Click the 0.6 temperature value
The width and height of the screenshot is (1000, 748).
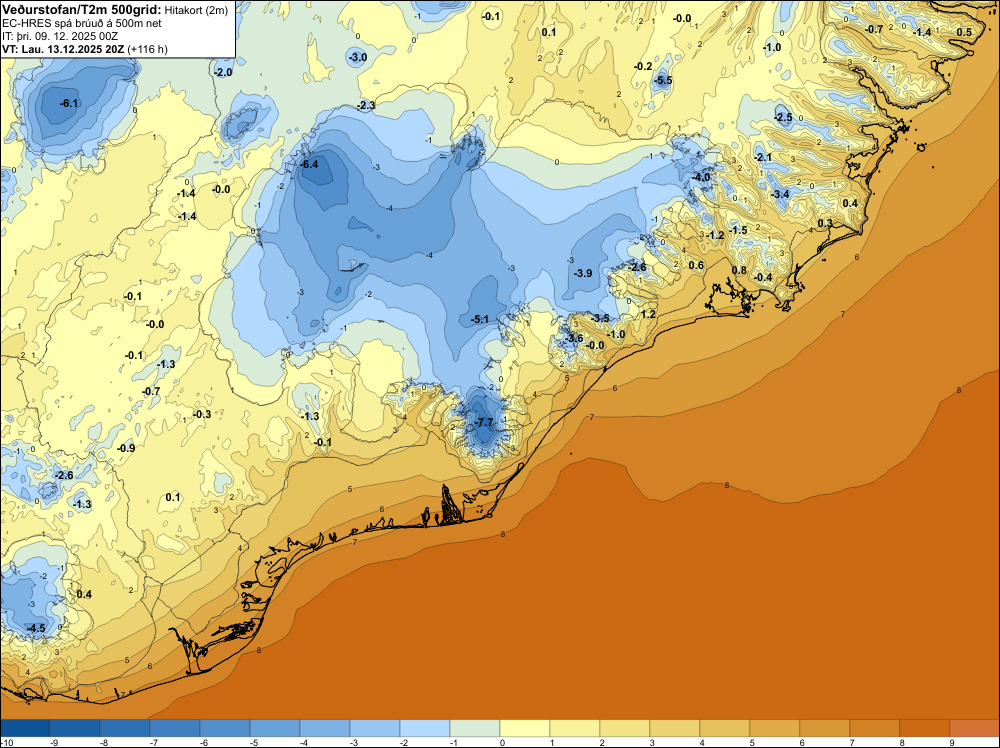696,265
